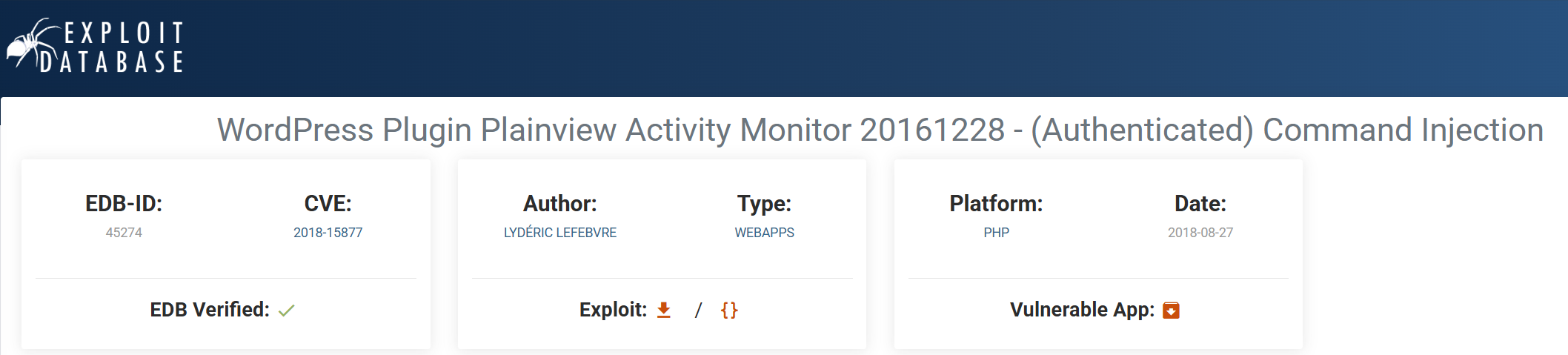Image resolution: width=1568 pixels, height=355 pixels.
Task: Click the "Exploit:" label text
Action: (x=613, y=310)
